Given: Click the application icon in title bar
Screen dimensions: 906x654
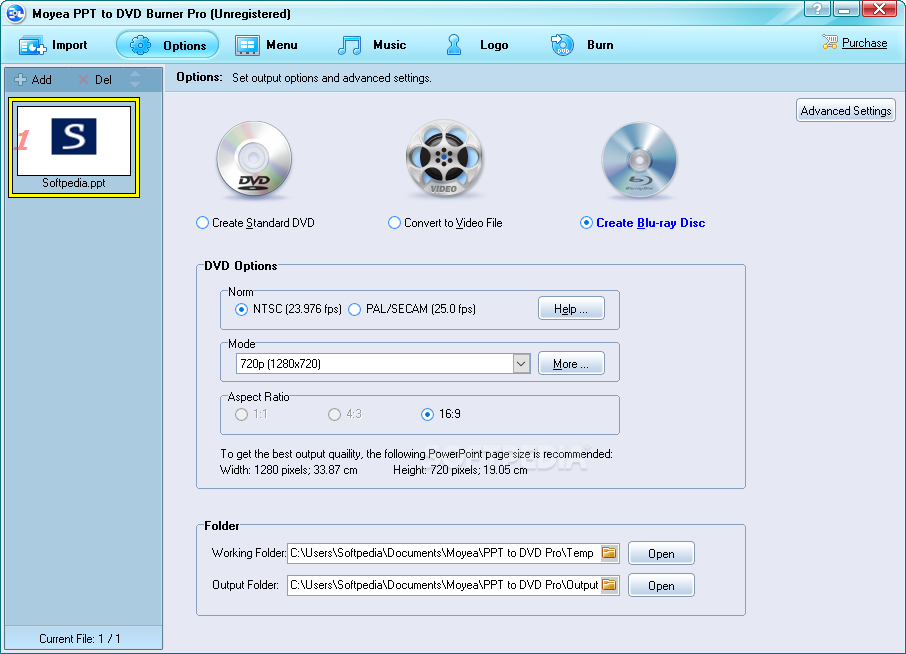Looking at the screenshot, I should coord(16,13).
